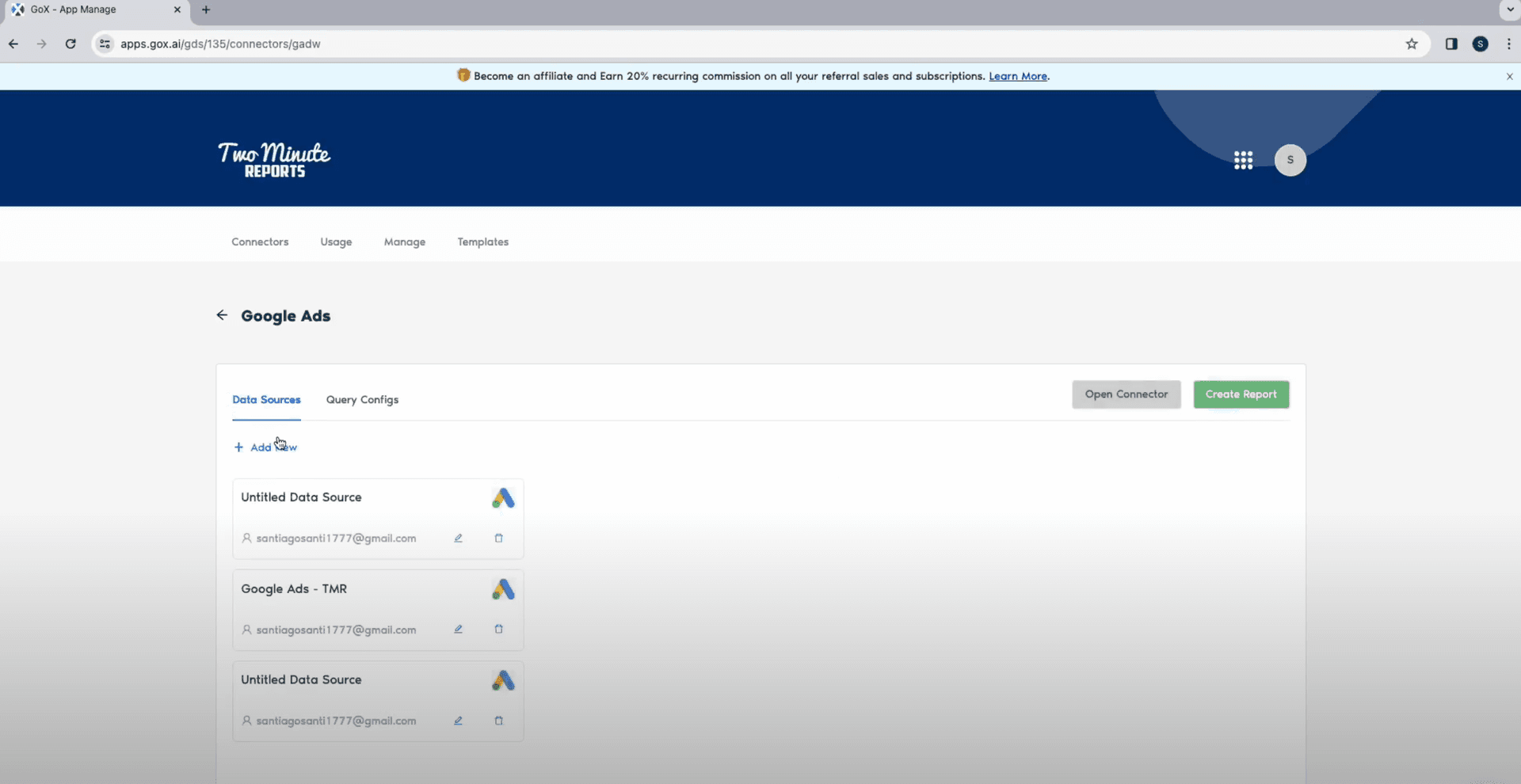Select the Google Ads - TMR title
Image resolution: width=1521 pixels, height=784 pixels.
click(294, 589)
